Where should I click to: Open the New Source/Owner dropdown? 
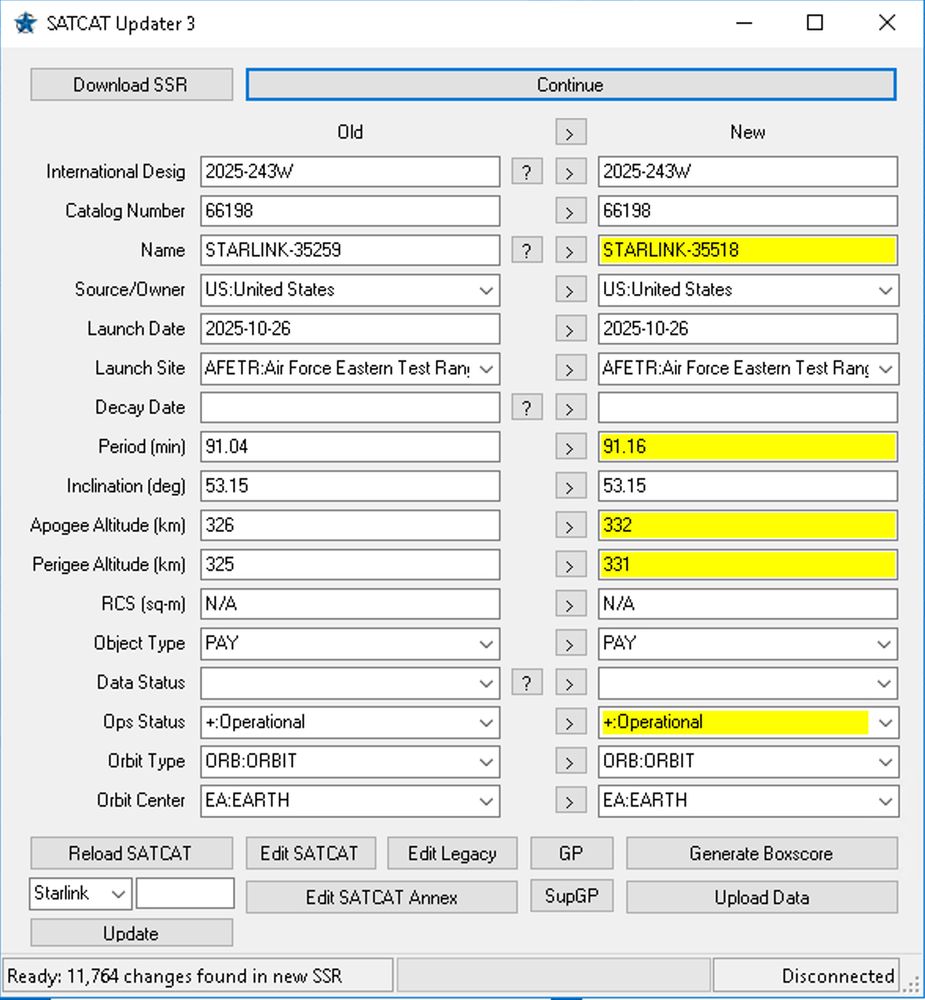pyautogui.click(x=885, y=290)
